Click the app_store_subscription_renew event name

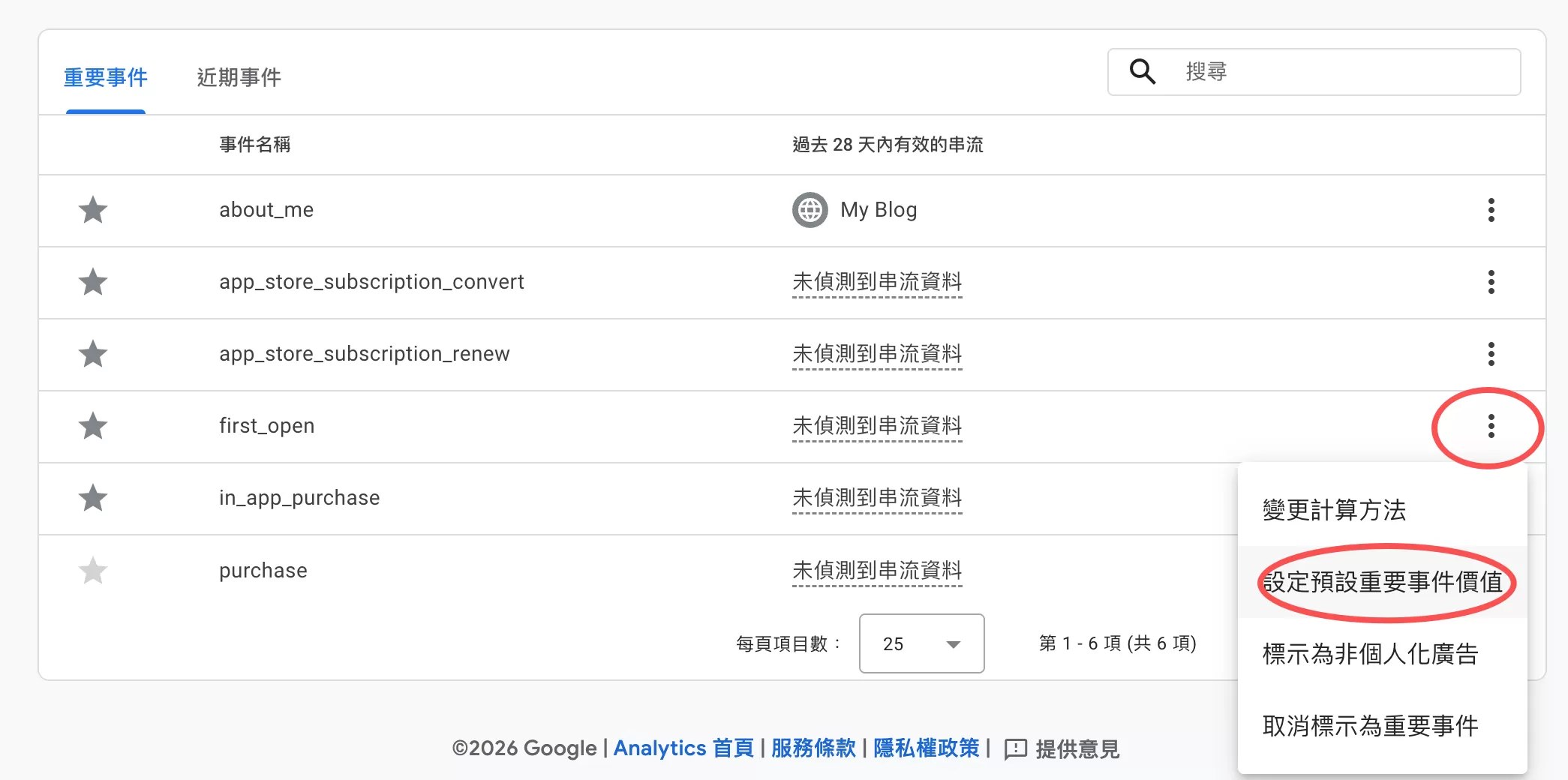[365, 354]
